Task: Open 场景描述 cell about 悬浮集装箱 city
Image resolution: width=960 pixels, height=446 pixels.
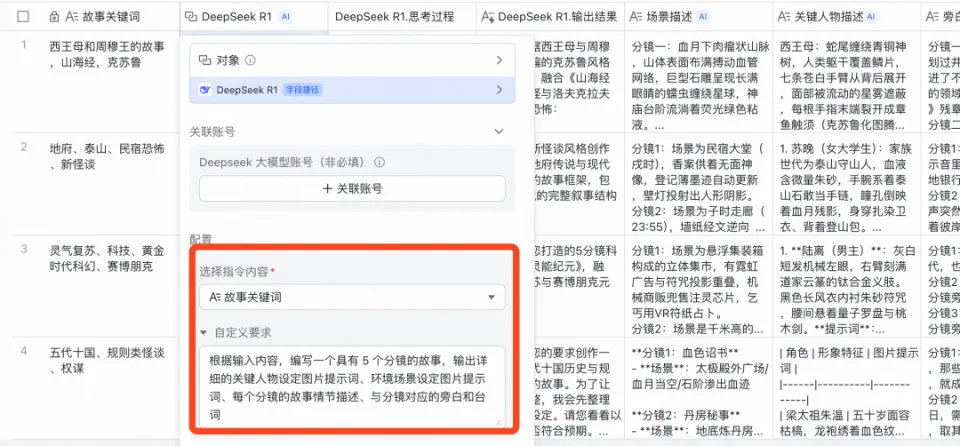Action: (699, 285)
